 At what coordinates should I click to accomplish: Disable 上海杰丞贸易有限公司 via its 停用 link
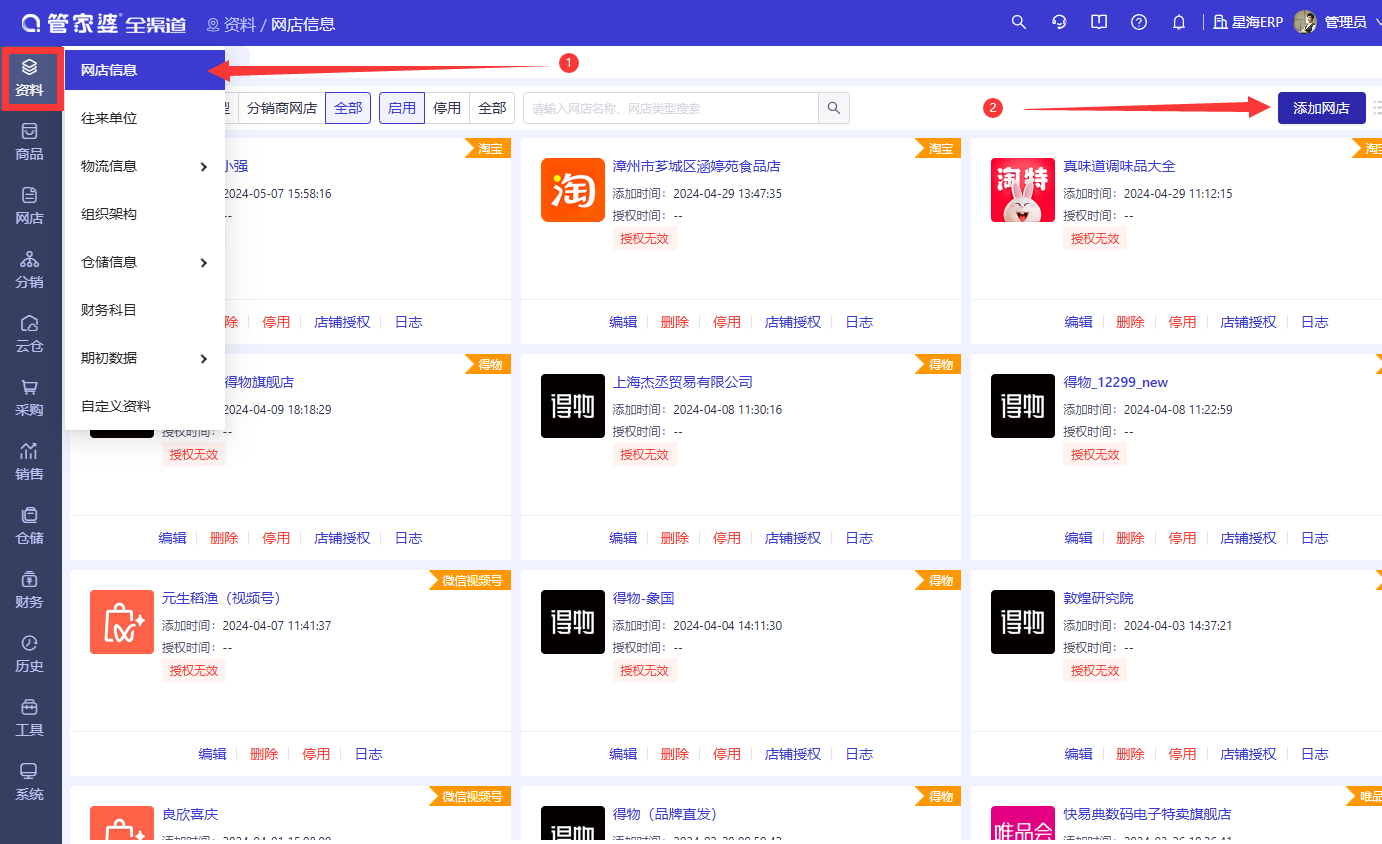(727, 538)
